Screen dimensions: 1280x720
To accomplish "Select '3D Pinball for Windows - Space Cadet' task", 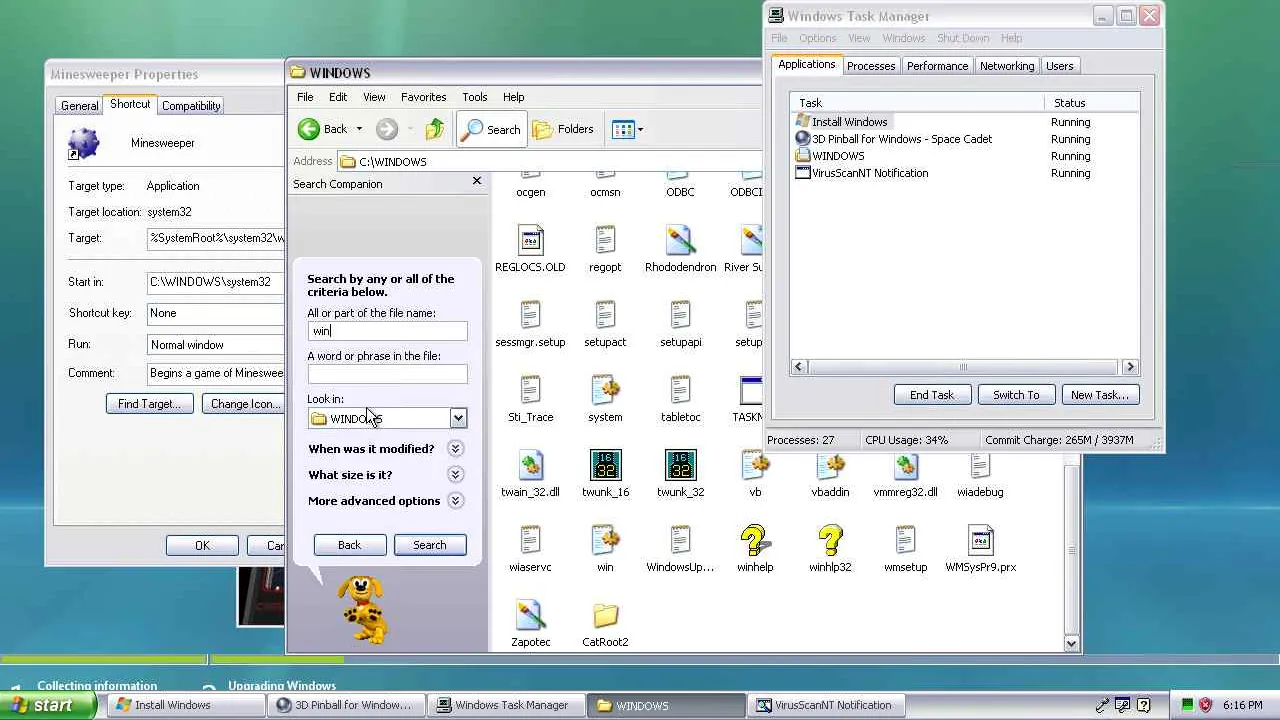I will click(x=902, y=139).
